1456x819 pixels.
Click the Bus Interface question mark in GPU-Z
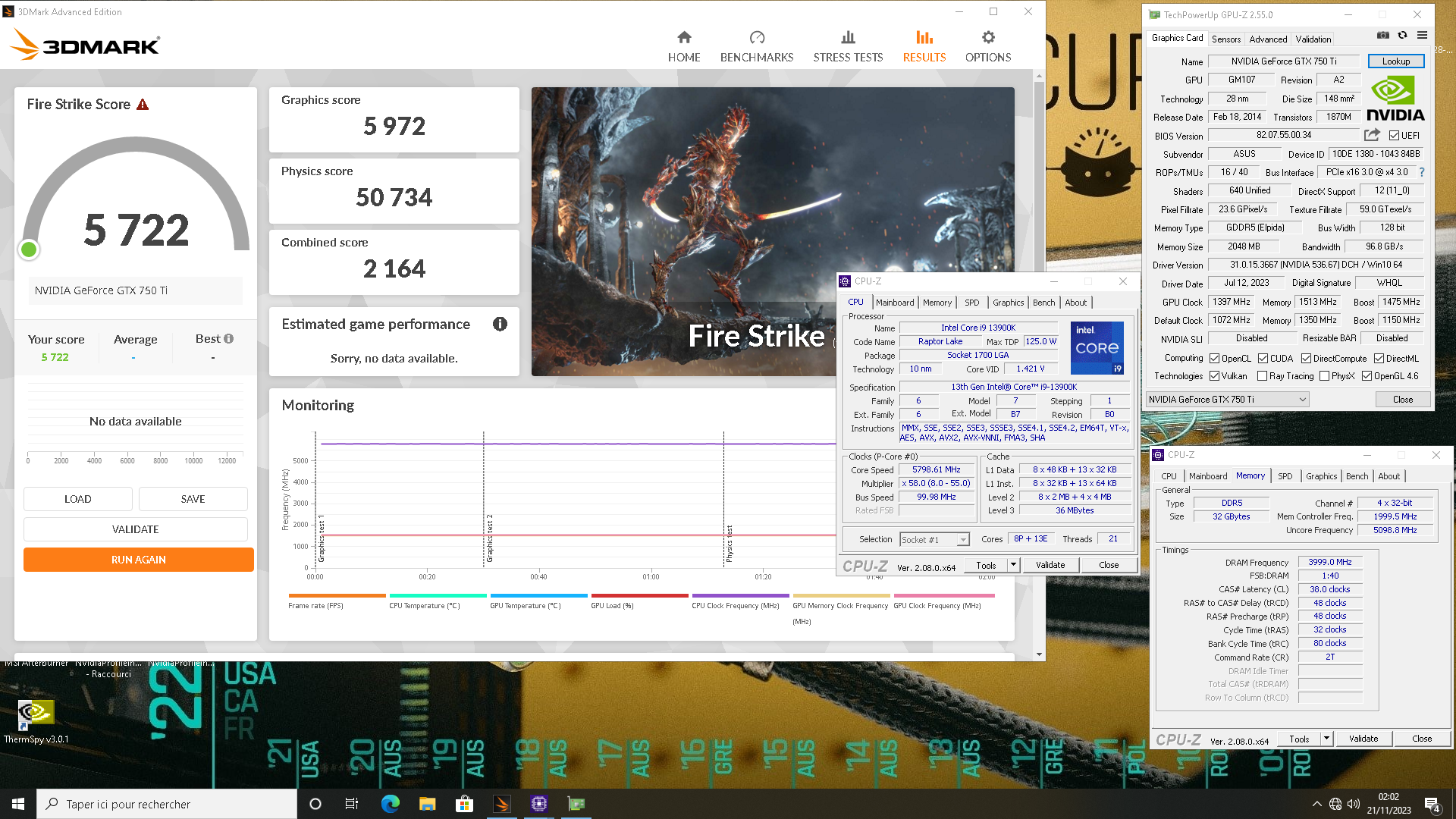coord(1422,172)
